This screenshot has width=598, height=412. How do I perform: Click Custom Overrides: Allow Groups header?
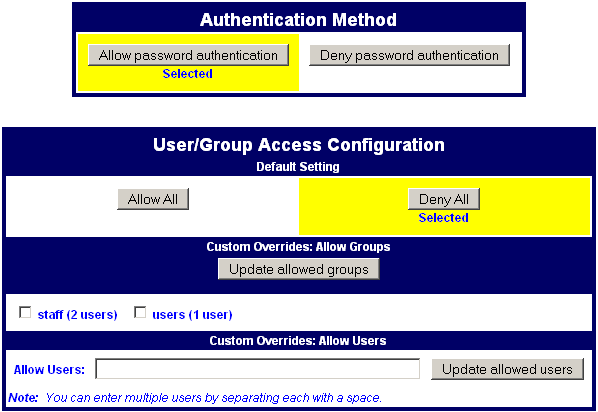point(298,247)
